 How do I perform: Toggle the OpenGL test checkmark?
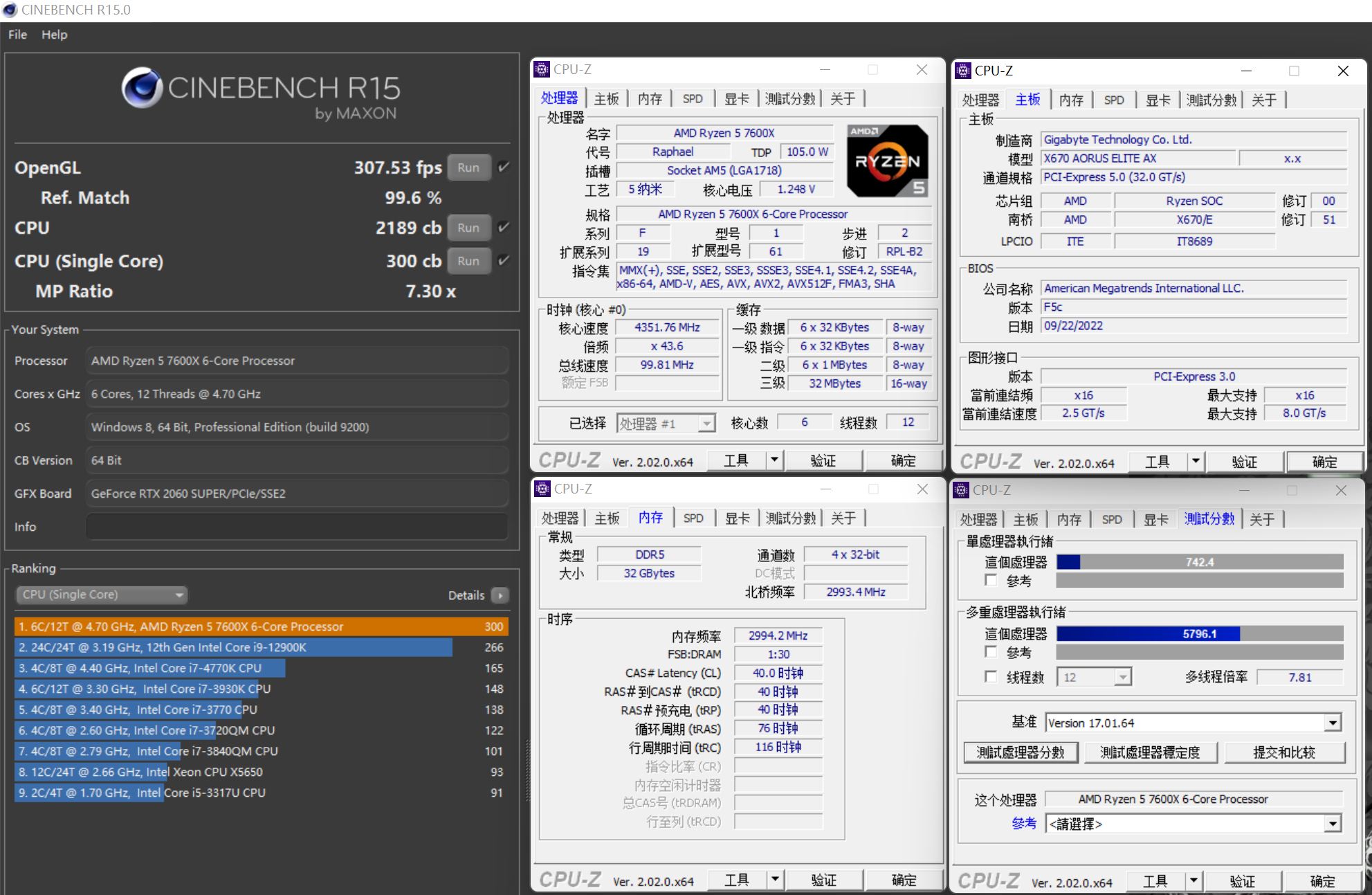[x=504, y=168]
